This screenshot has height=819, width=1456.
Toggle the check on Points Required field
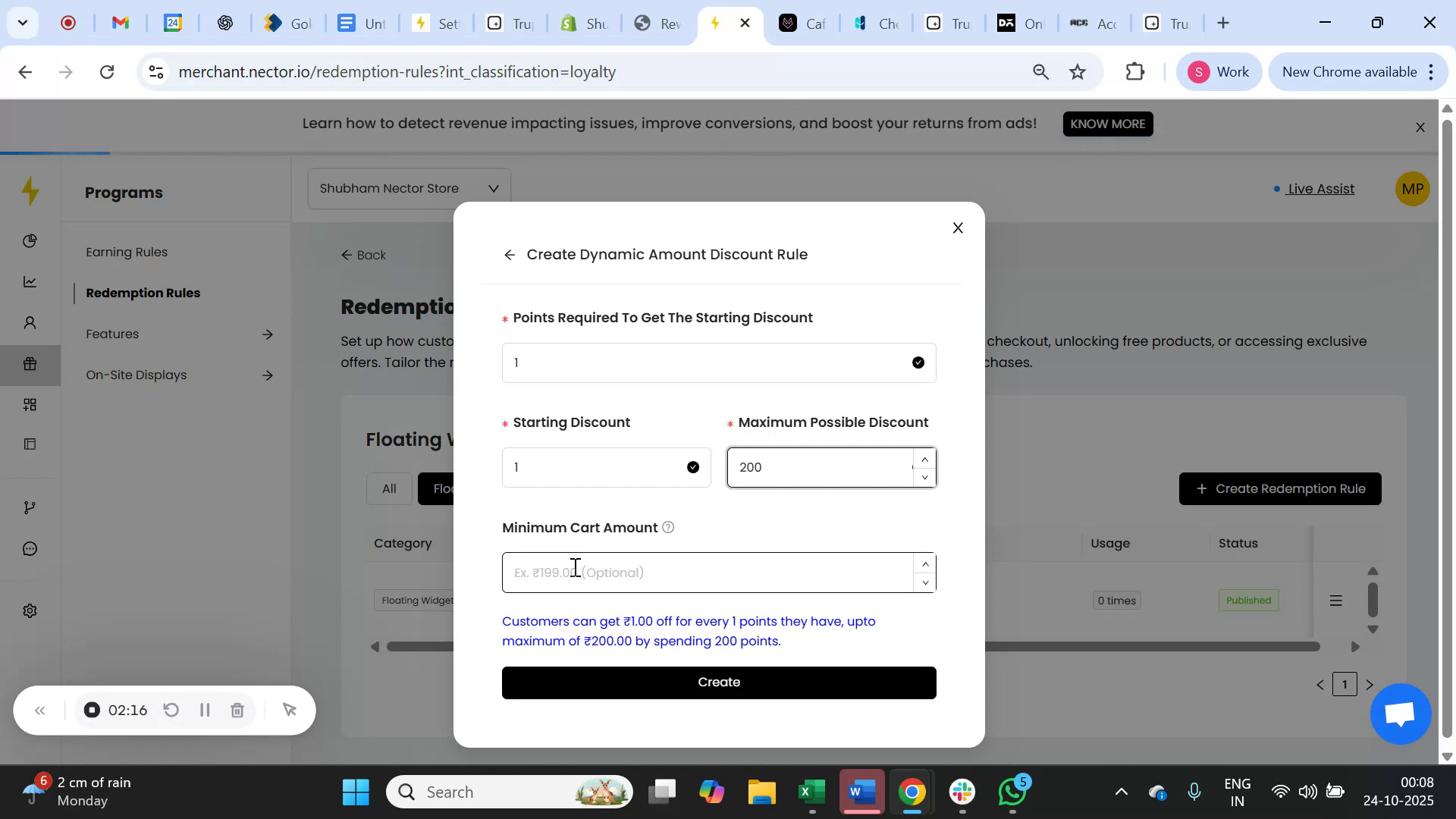[x=918, y=362]
